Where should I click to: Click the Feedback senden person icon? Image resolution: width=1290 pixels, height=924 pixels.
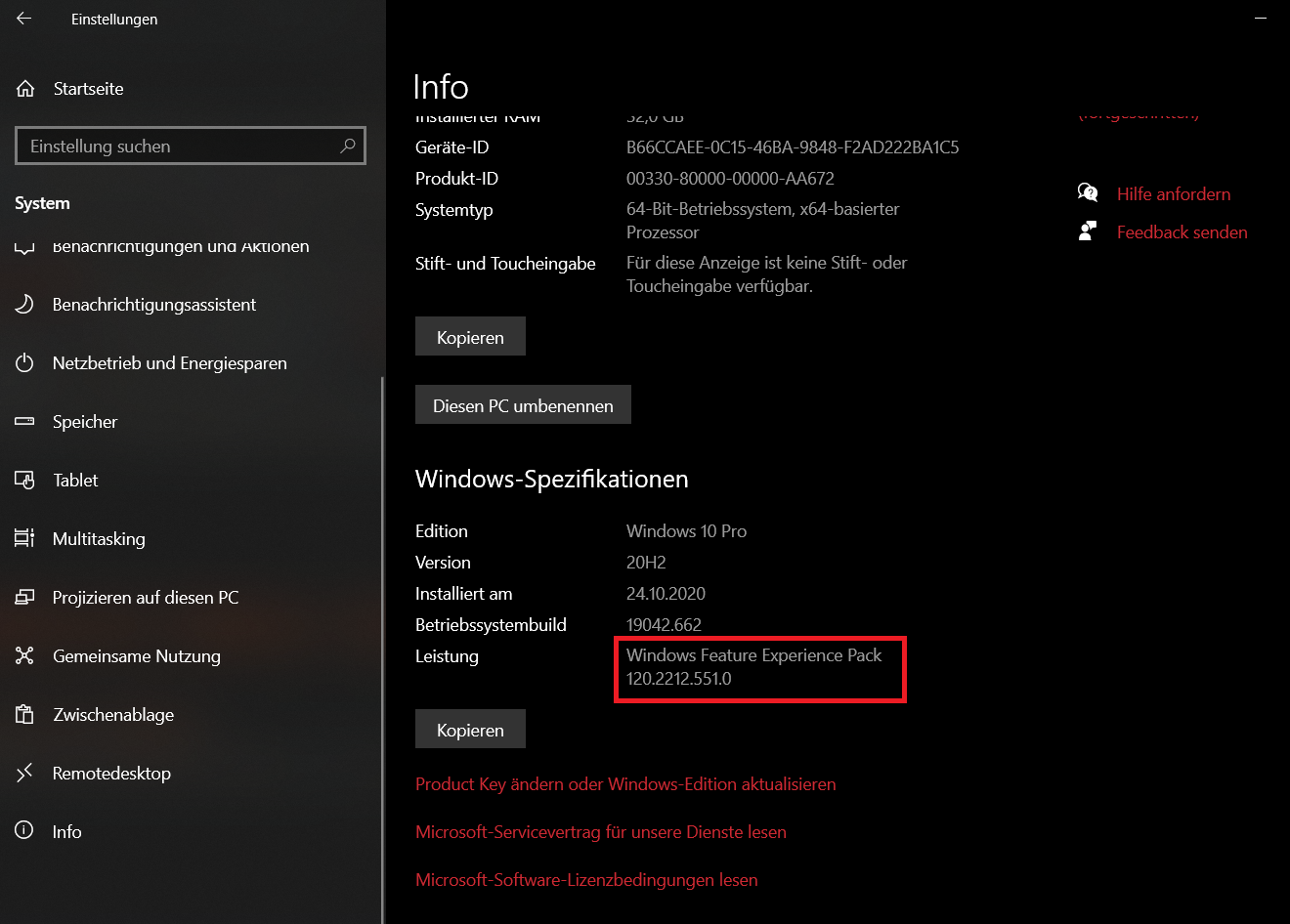(1088, 231)
